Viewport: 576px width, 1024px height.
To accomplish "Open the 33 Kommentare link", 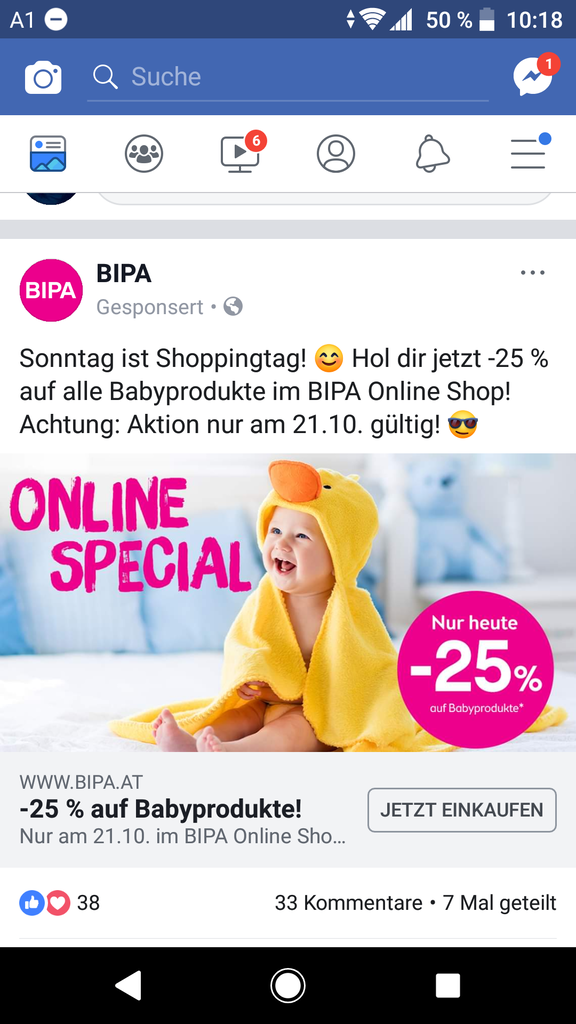I will pos(348,903).
